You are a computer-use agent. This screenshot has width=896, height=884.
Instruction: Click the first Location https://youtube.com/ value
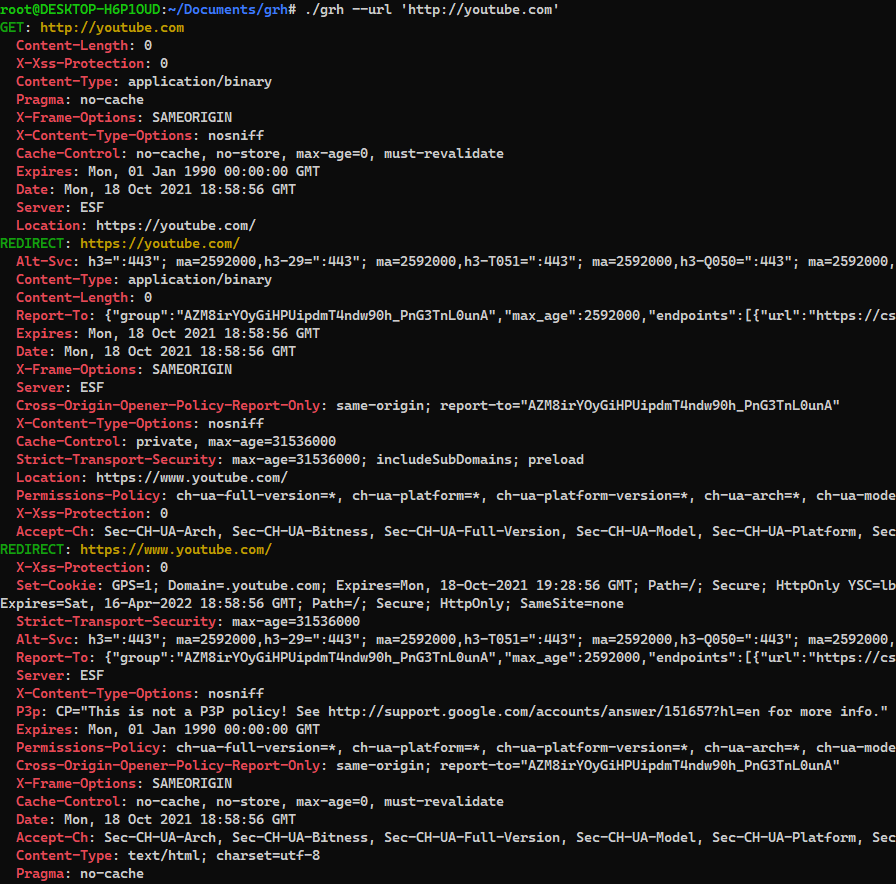(175, 226)
